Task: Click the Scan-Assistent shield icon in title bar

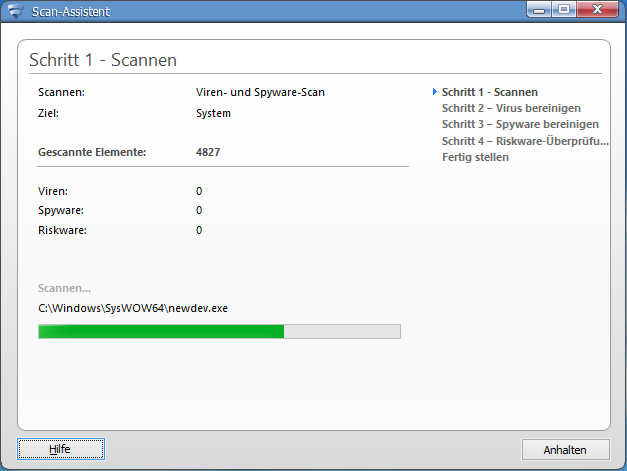Action: pyautogui.click(x=16, y=11)
